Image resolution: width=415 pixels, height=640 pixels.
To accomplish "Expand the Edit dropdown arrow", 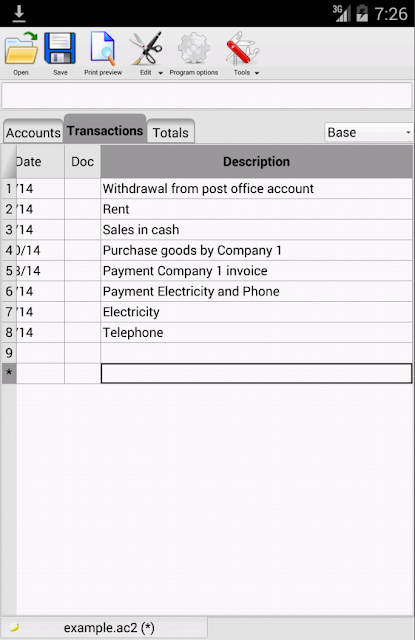I will [x=160, y=73].
